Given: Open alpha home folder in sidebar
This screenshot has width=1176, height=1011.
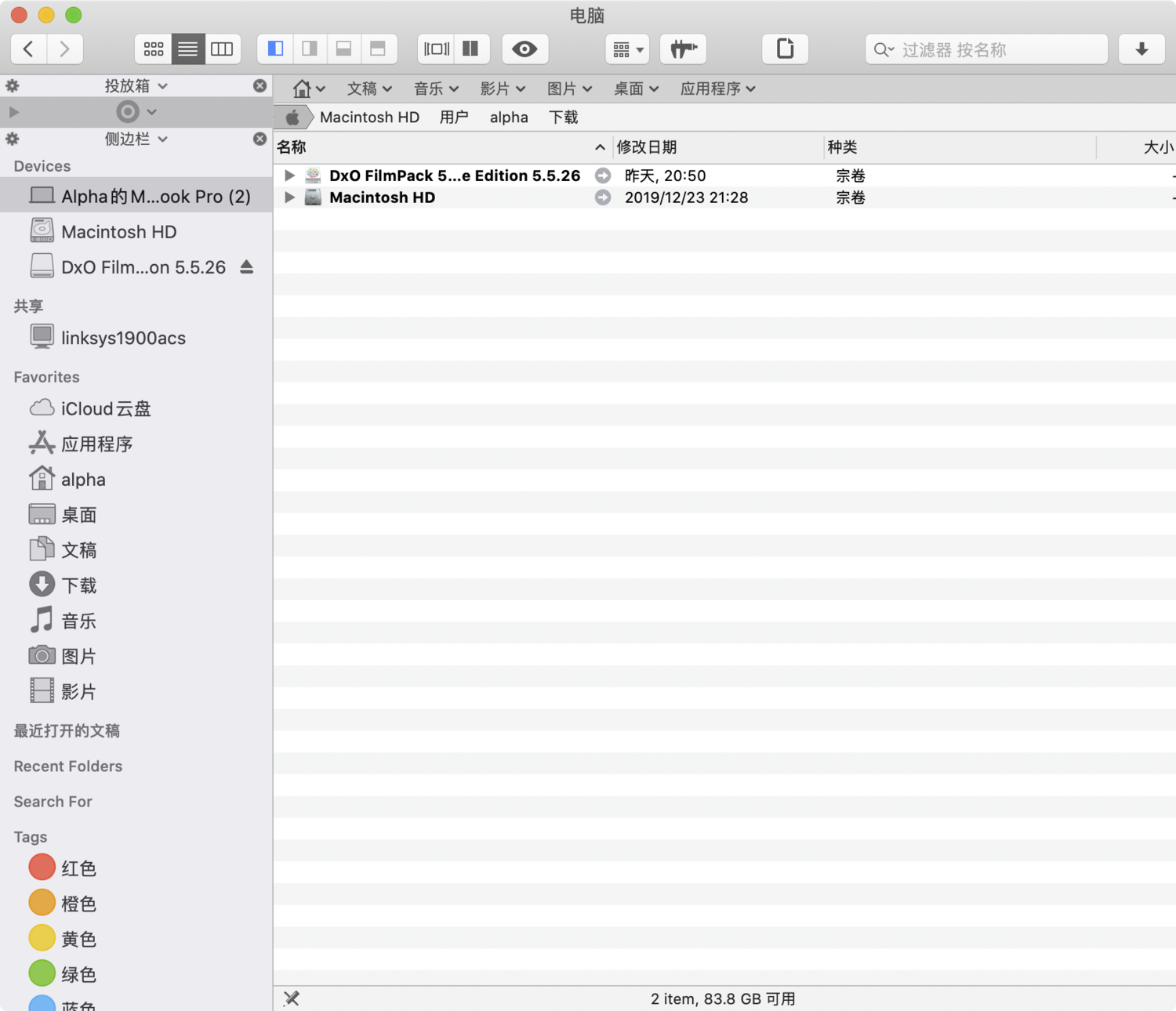Looking at the screenshot, I should pos(136,480).
